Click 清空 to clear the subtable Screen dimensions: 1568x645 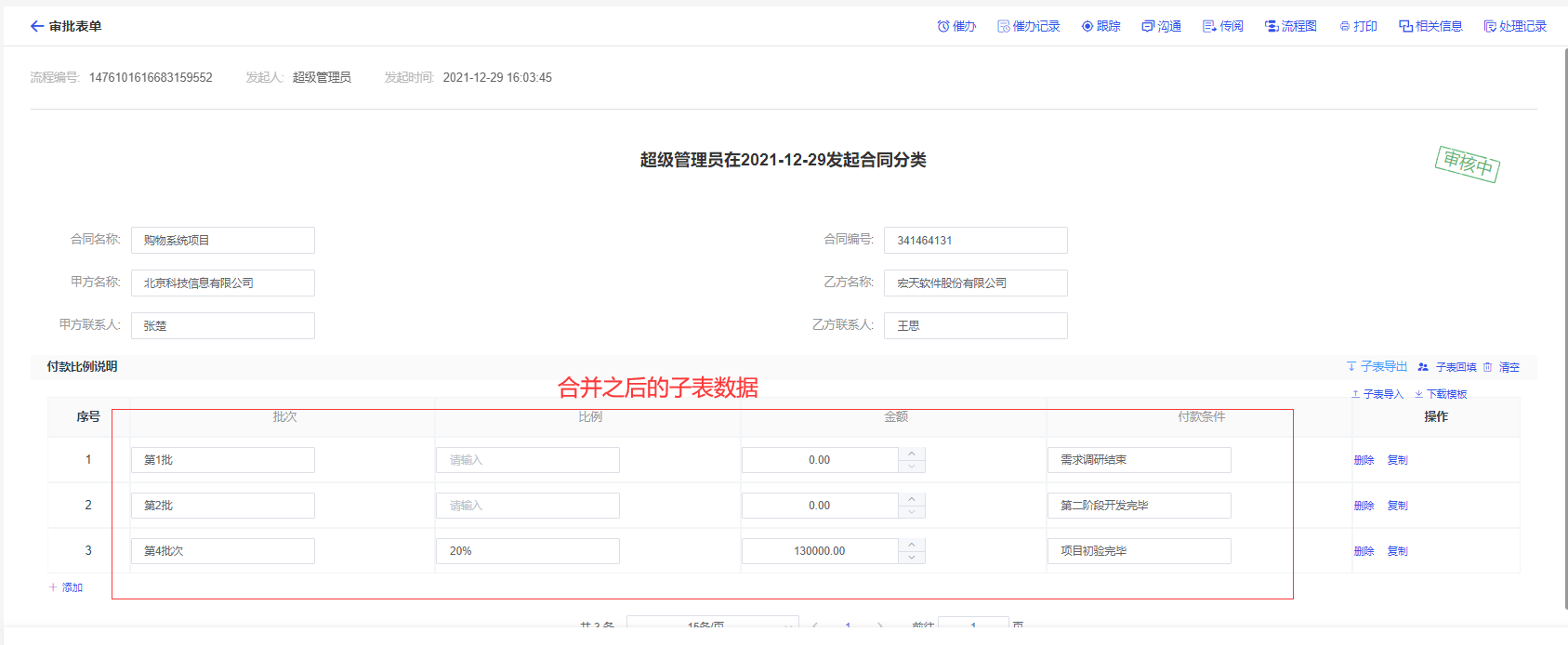1509,367
